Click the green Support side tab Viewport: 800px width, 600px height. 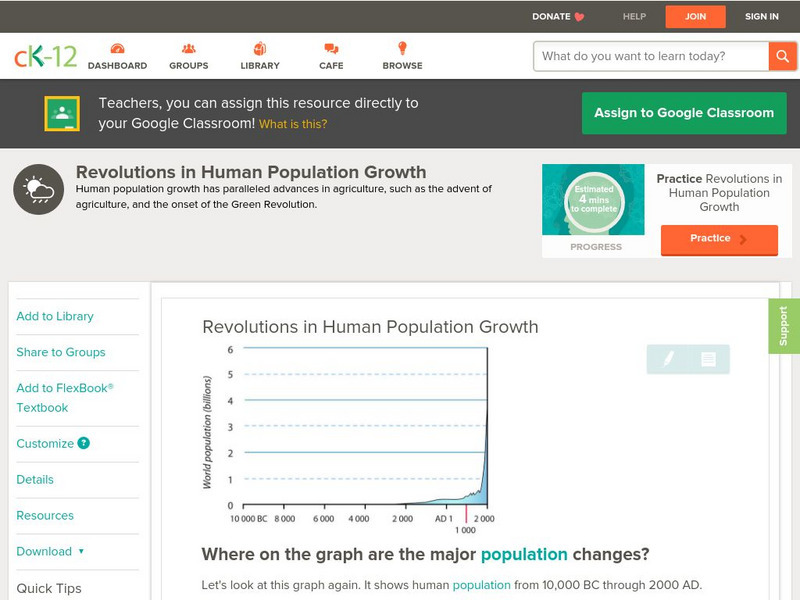point(784,326)
